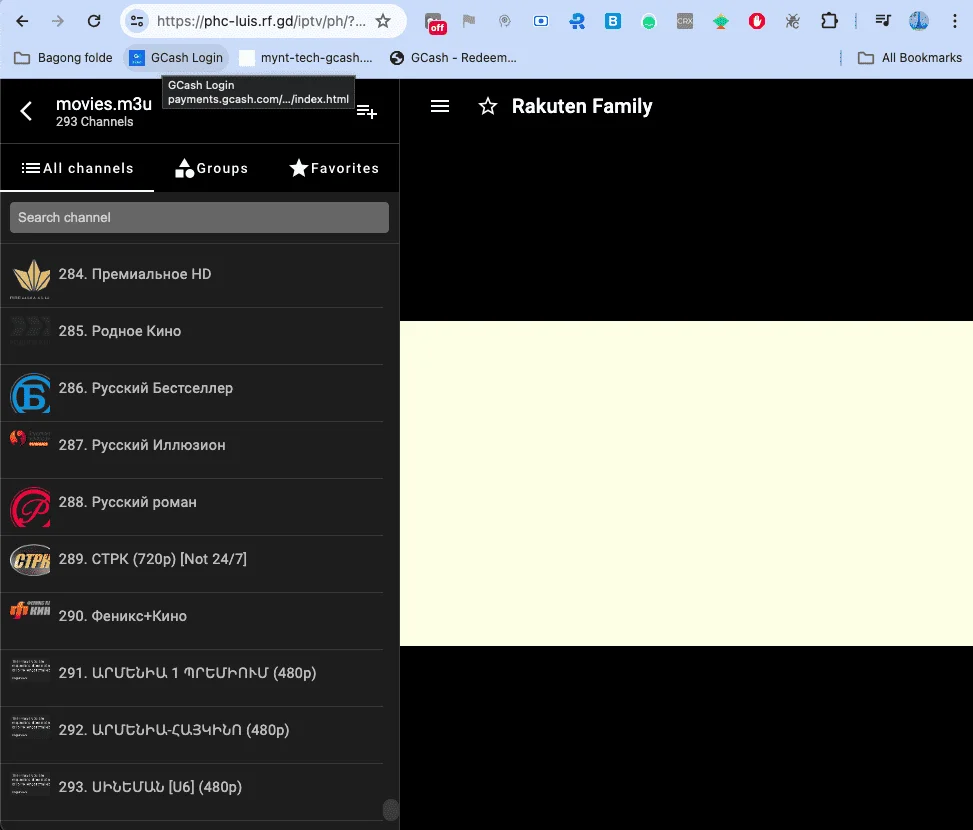Switch to All channels tab
The height and width of the screenshot is (830, 973).
coord(77,168)
